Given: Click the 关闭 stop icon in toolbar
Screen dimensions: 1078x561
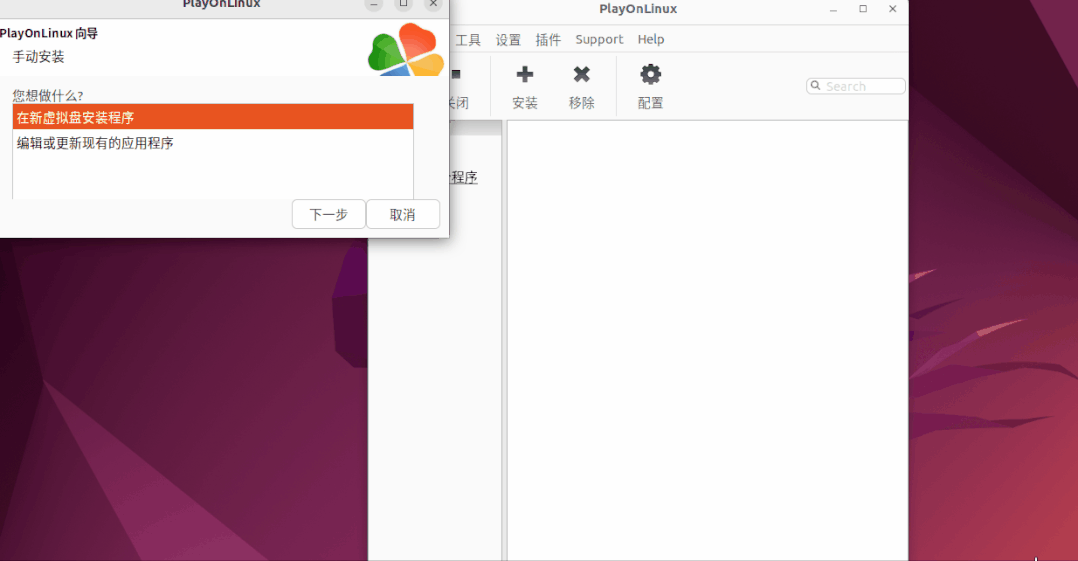Looking at the screenshot, I should [456, 74].
